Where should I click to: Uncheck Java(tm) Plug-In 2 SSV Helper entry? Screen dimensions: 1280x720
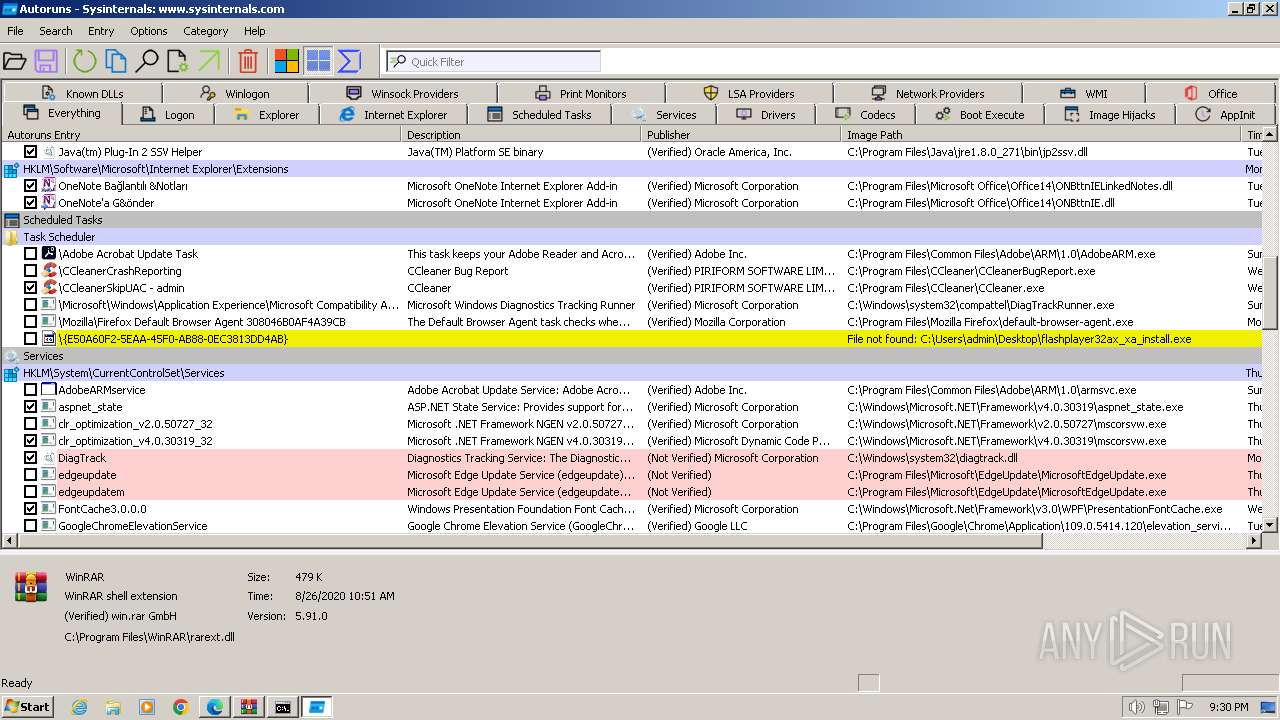coord(31,152)
